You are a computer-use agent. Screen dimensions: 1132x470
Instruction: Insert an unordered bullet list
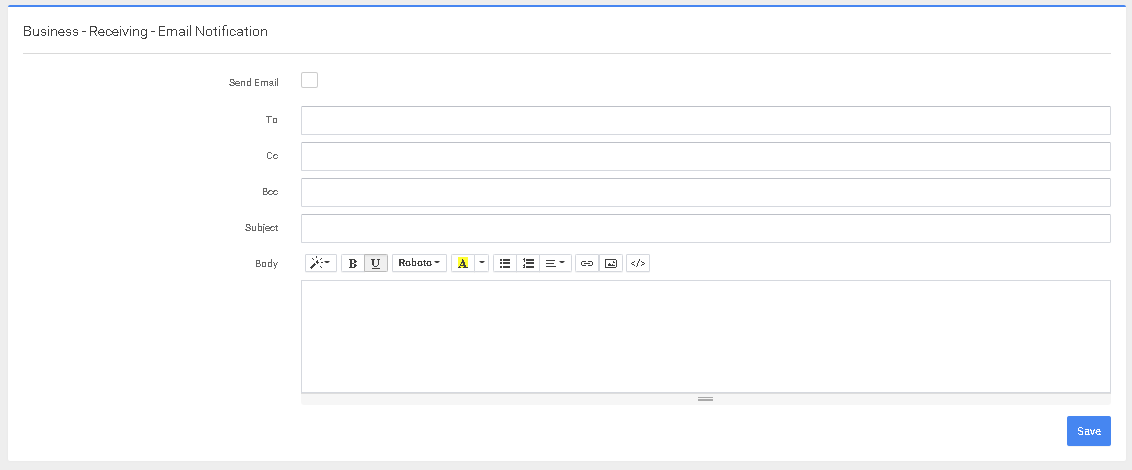[505, 263]
